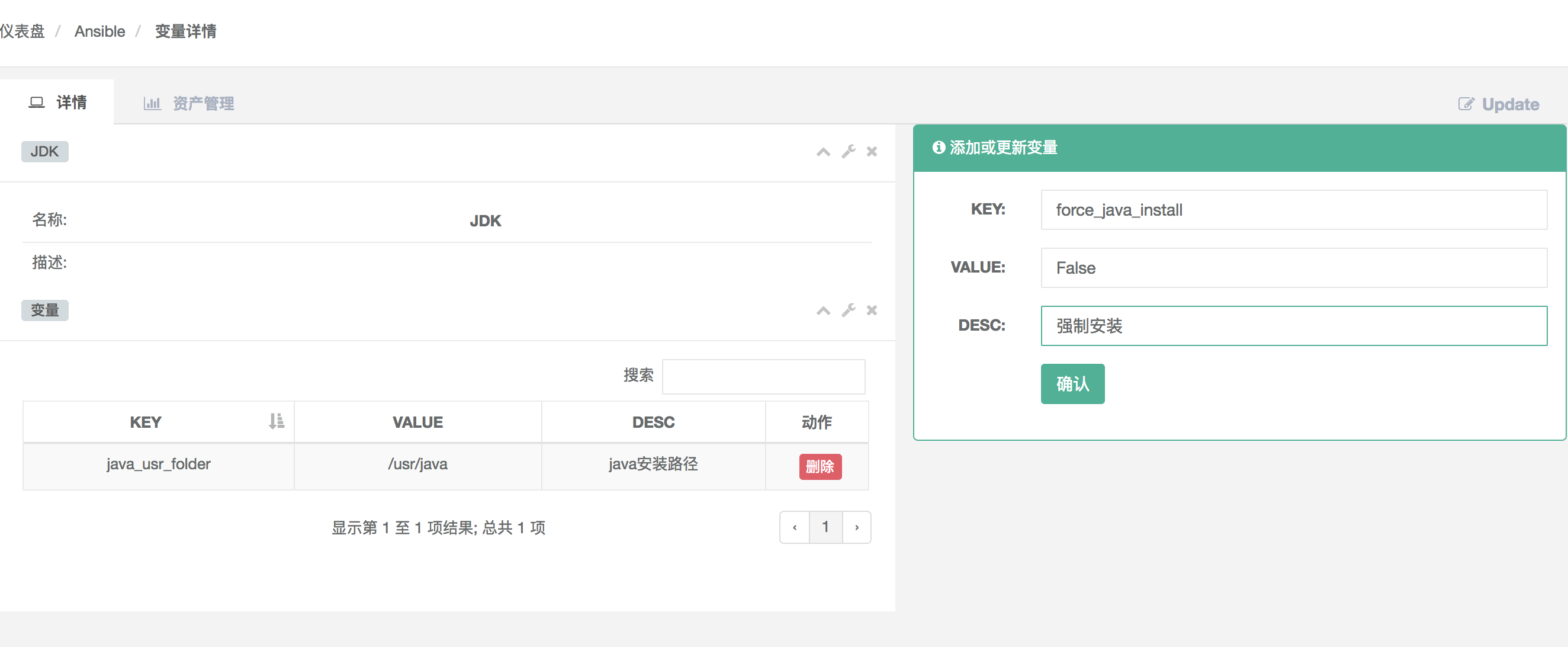1568x647 pixels.
Task: Go to 仪表盘 via the breadcrumb
Action: [23, 31]
